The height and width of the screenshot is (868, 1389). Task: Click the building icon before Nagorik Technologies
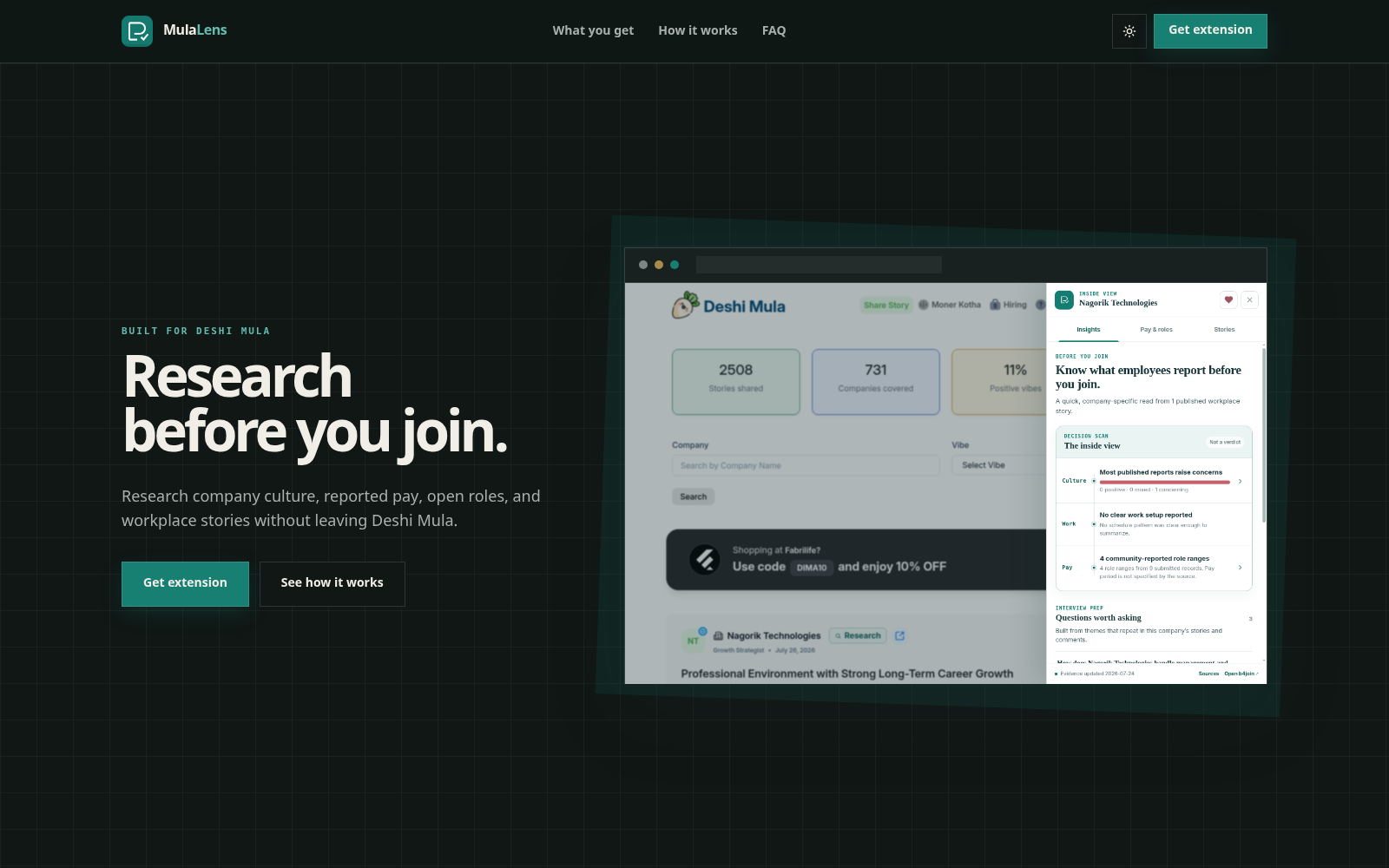(x=718, y=636)
